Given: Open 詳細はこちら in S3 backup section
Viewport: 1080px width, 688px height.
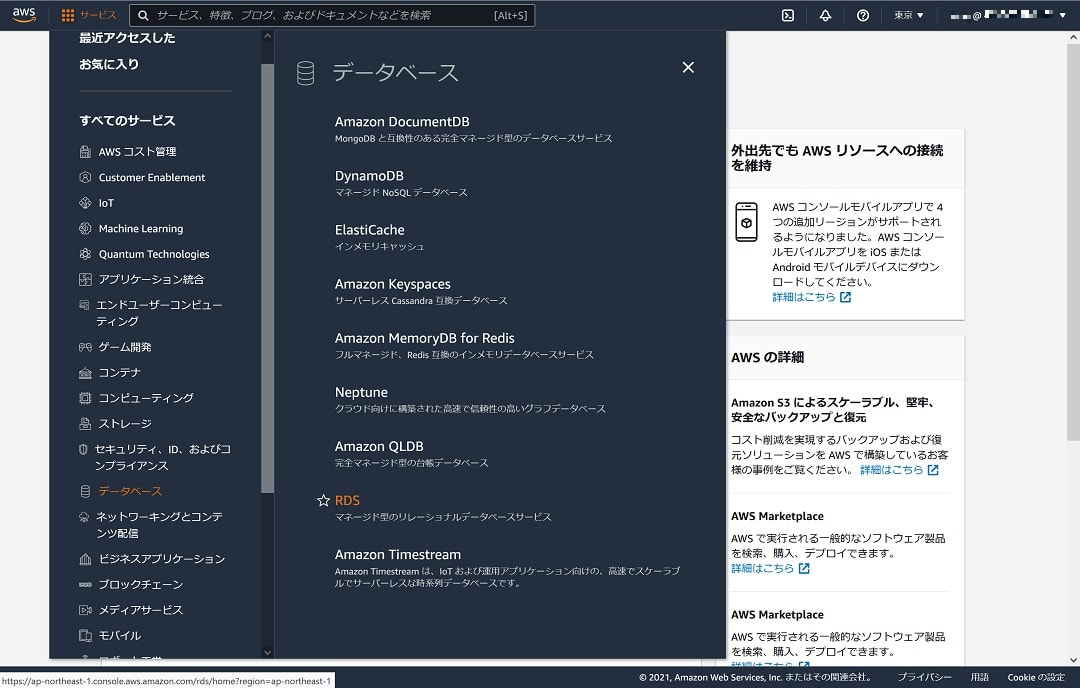Looking at the screenshot, I should tap(899, 470).
